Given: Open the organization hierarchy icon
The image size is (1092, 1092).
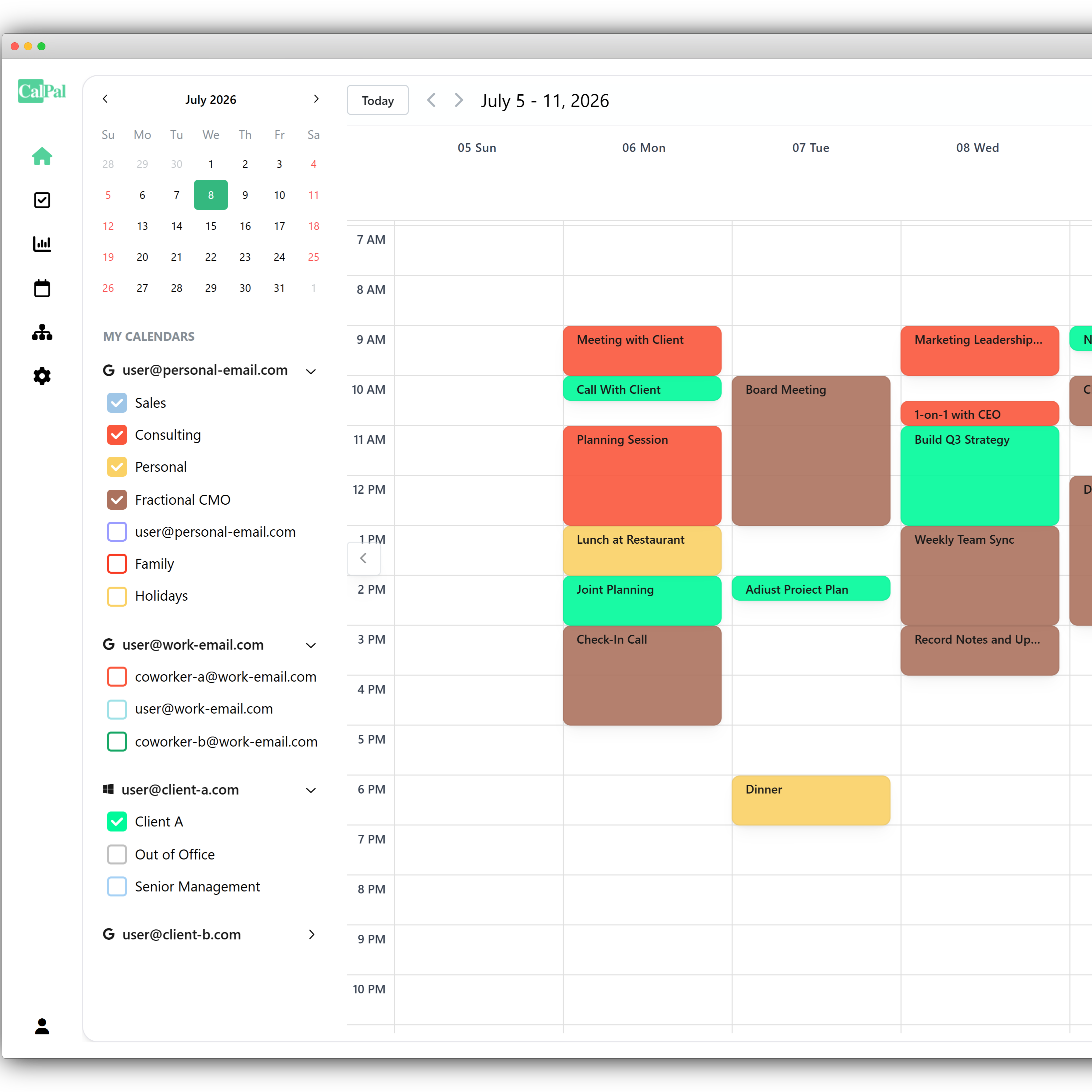Looking at the screenshot, I should click(42, 332).
